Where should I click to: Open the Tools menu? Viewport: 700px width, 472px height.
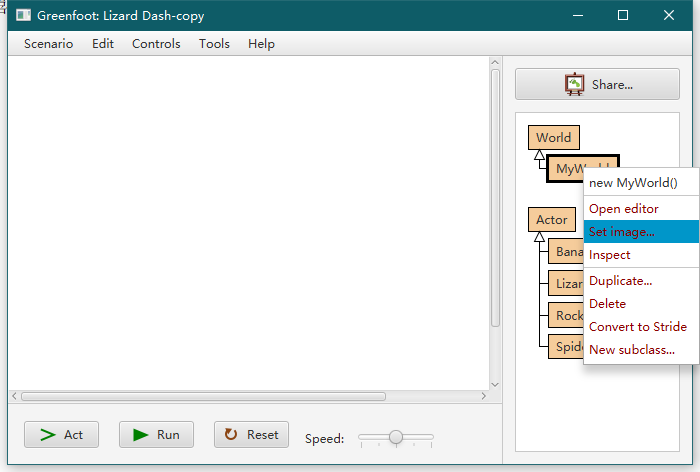tap(214, 44)
